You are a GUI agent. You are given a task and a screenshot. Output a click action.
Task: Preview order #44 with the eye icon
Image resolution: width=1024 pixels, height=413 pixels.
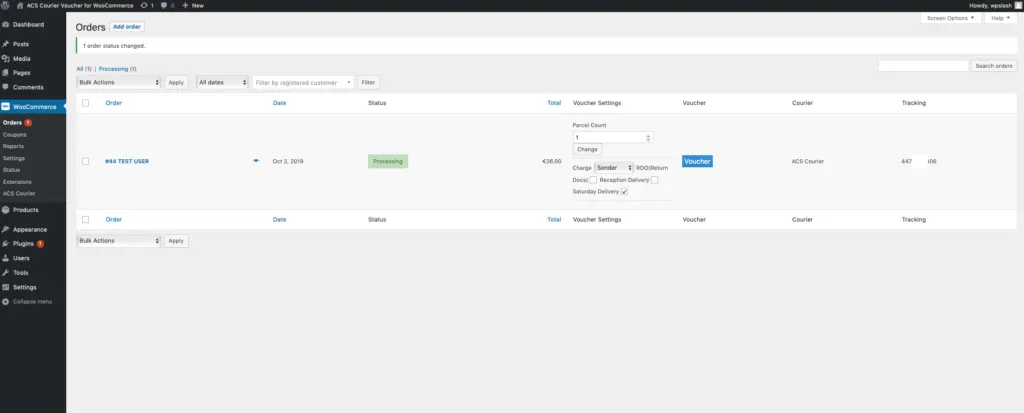(256, 161)
